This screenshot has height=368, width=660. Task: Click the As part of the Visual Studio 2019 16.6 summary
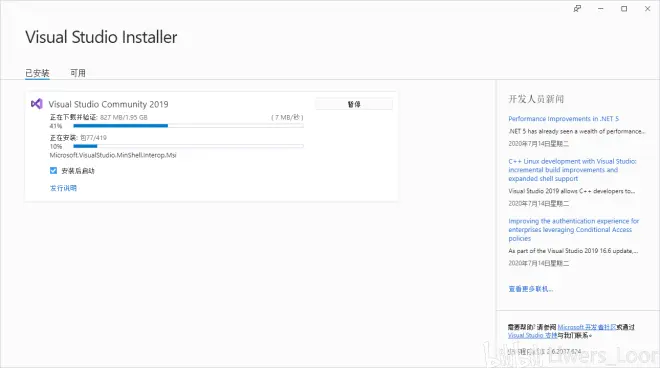[573, 251]
